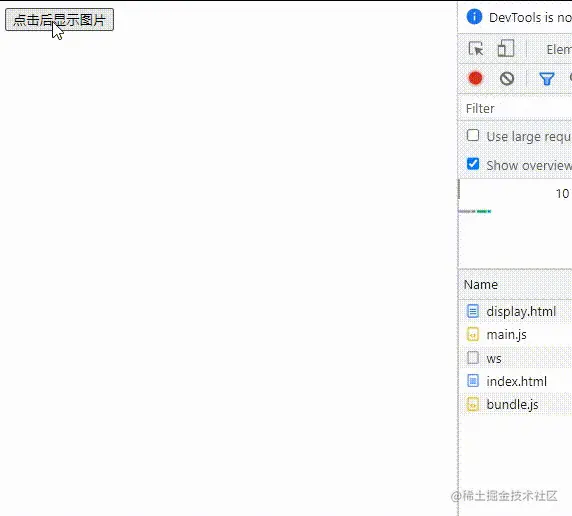Select the ws request row
572x516 pixels.
515,358
